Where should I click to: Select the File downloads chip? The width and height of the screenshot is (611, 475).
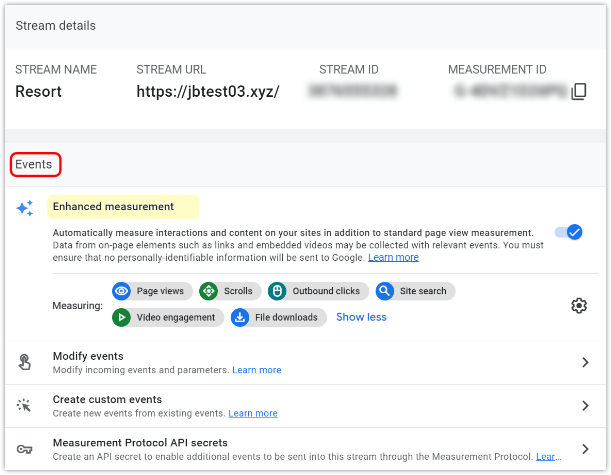[x=277, y=317]
